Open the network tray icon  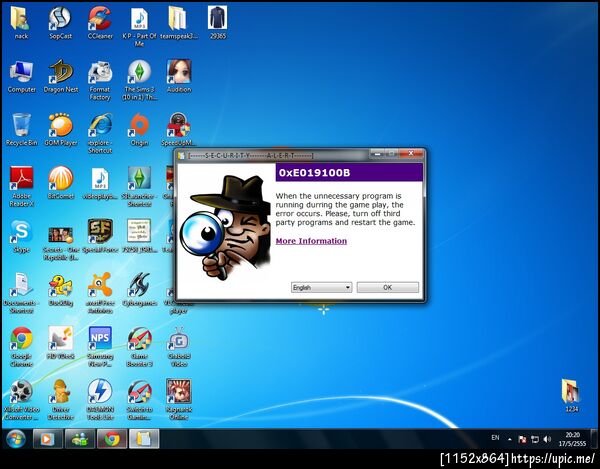(x=535, y=439)
